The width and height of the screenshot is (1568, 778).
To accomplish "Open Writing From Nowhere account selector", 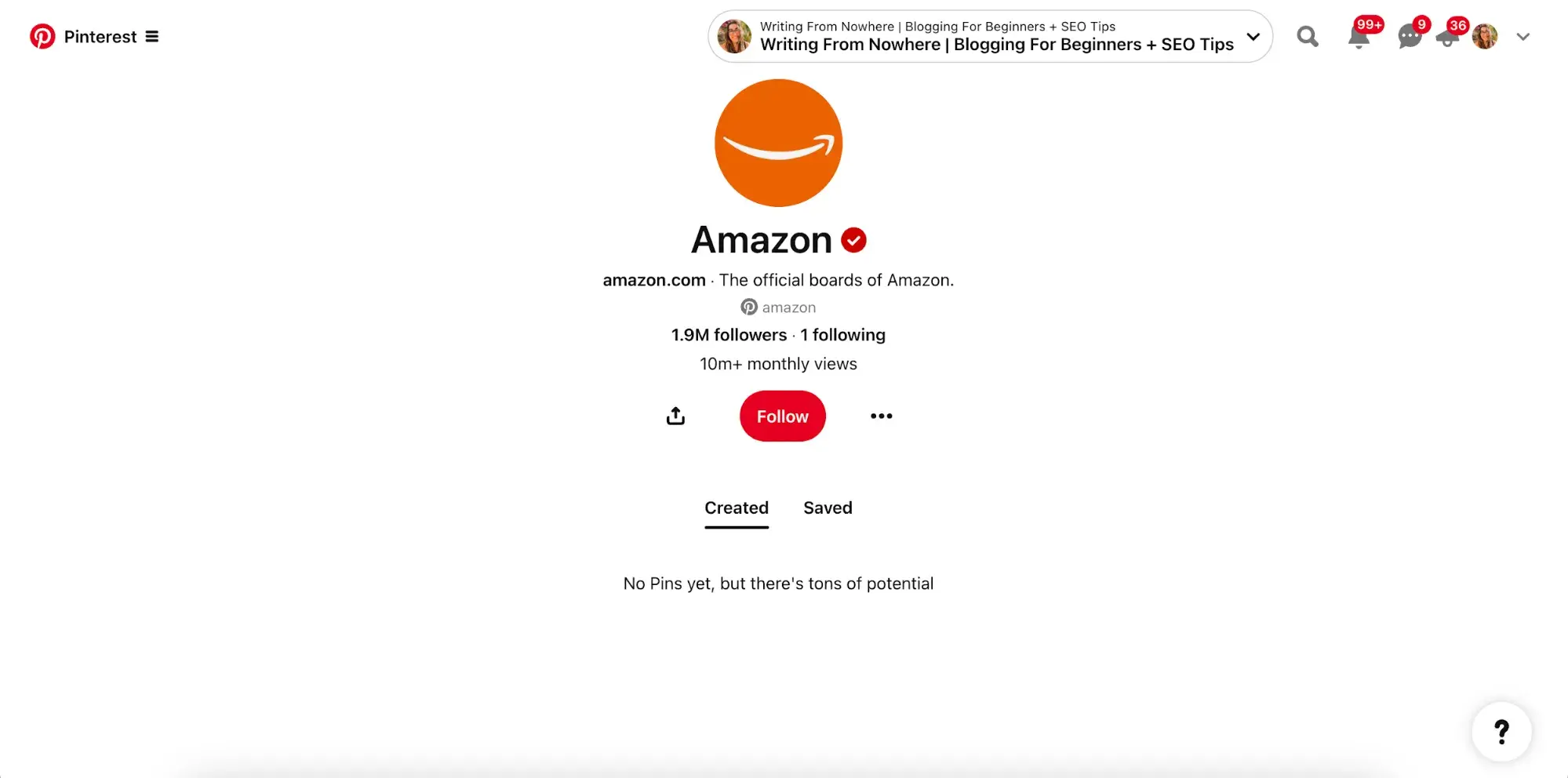I will [990, 36].
